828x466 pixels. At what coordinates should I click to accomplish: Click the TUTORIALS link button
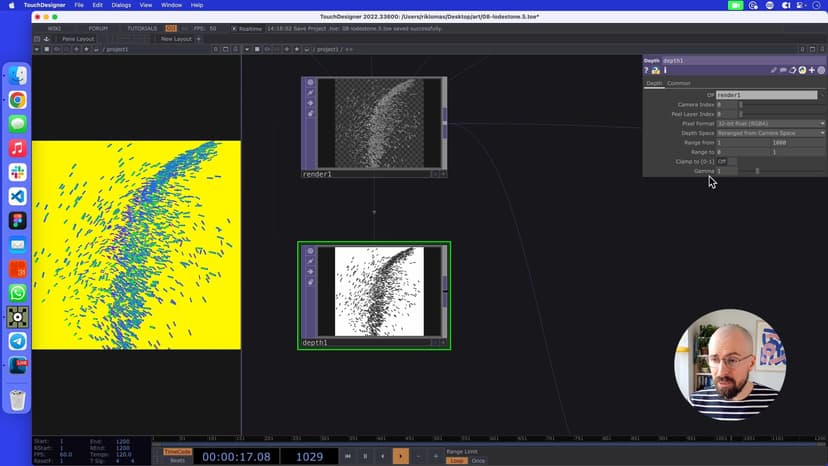(142, 28)
